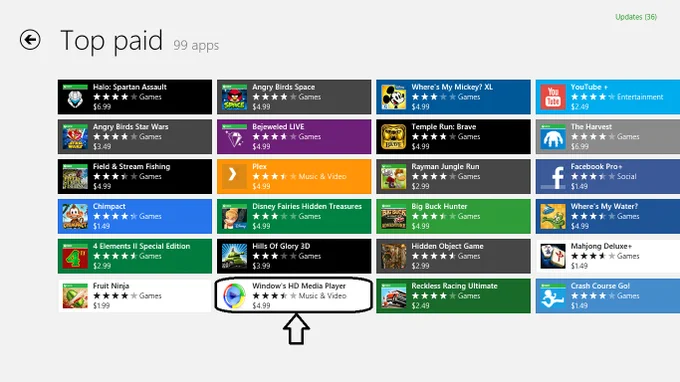Select the Where's My Mickey? XL title

click(452, 87)
